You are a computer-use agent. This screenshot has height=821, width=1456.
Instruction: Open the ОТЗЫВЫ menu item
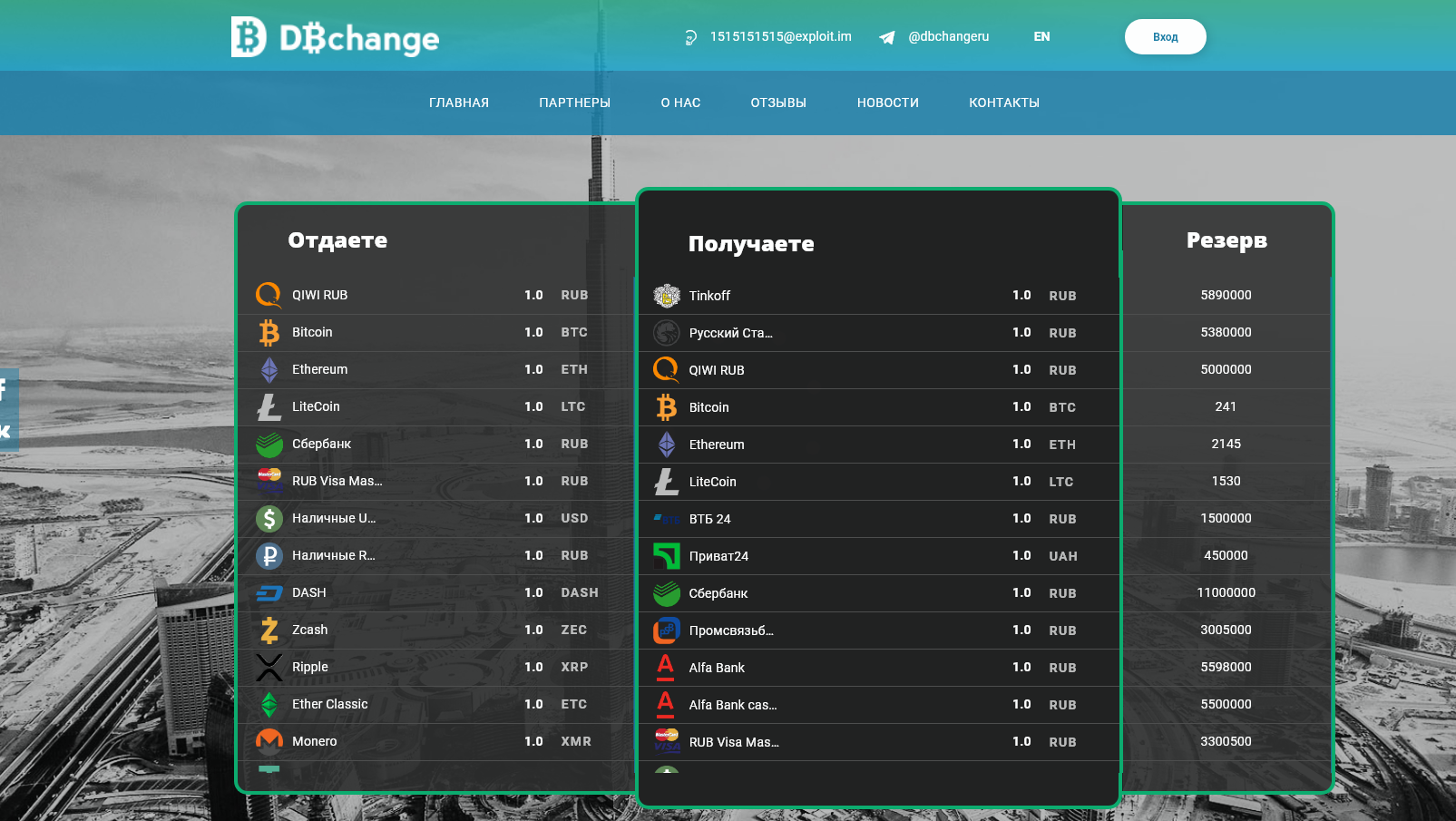778,103
